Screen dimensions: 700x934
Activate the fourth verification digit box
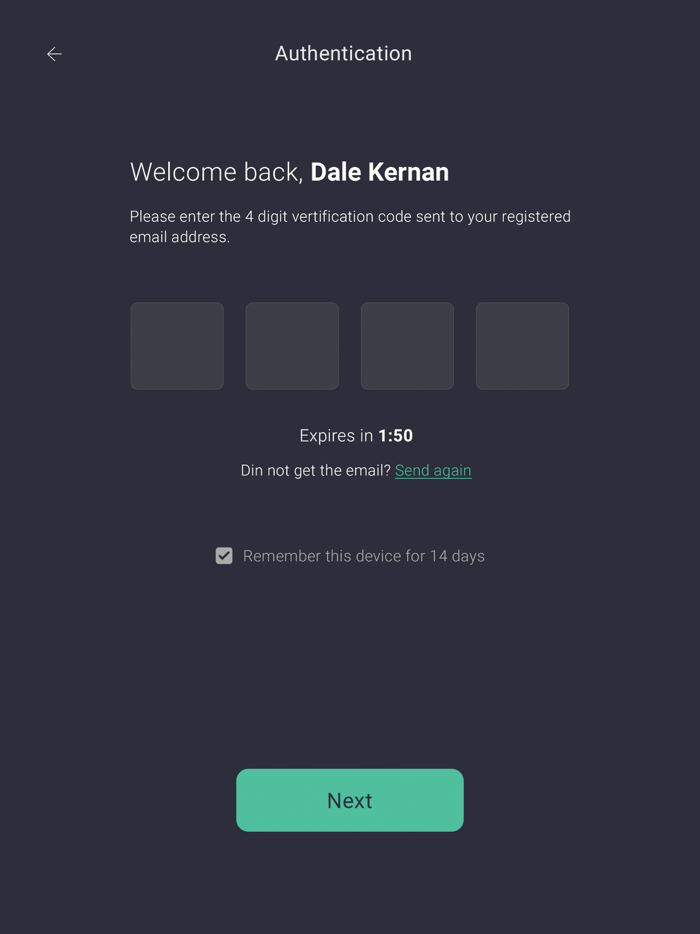point(522,346)
